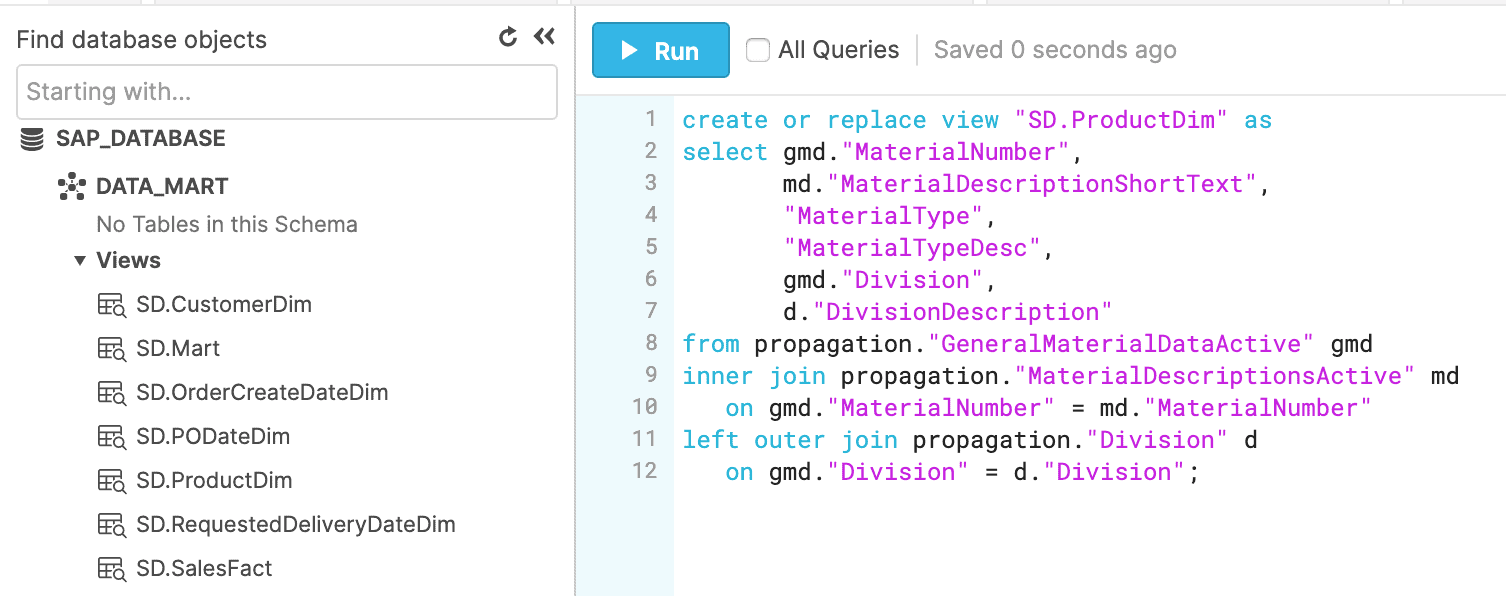Run the current SQL query
Image resolution: width=1506 pixels, height=596 pixels.
pos(660,50)
